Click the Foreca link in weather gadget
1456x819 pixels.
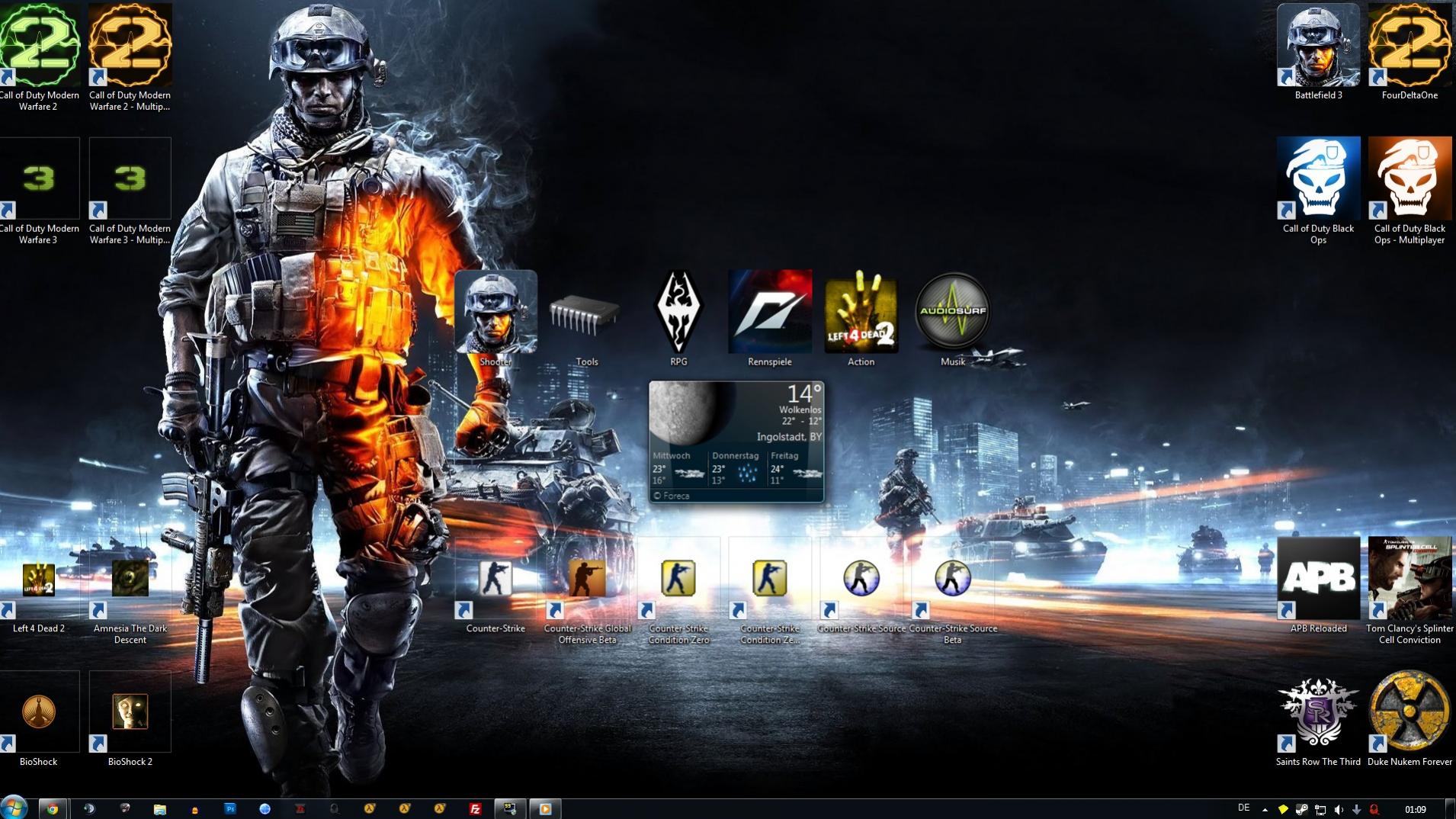(x=672, y=496)
